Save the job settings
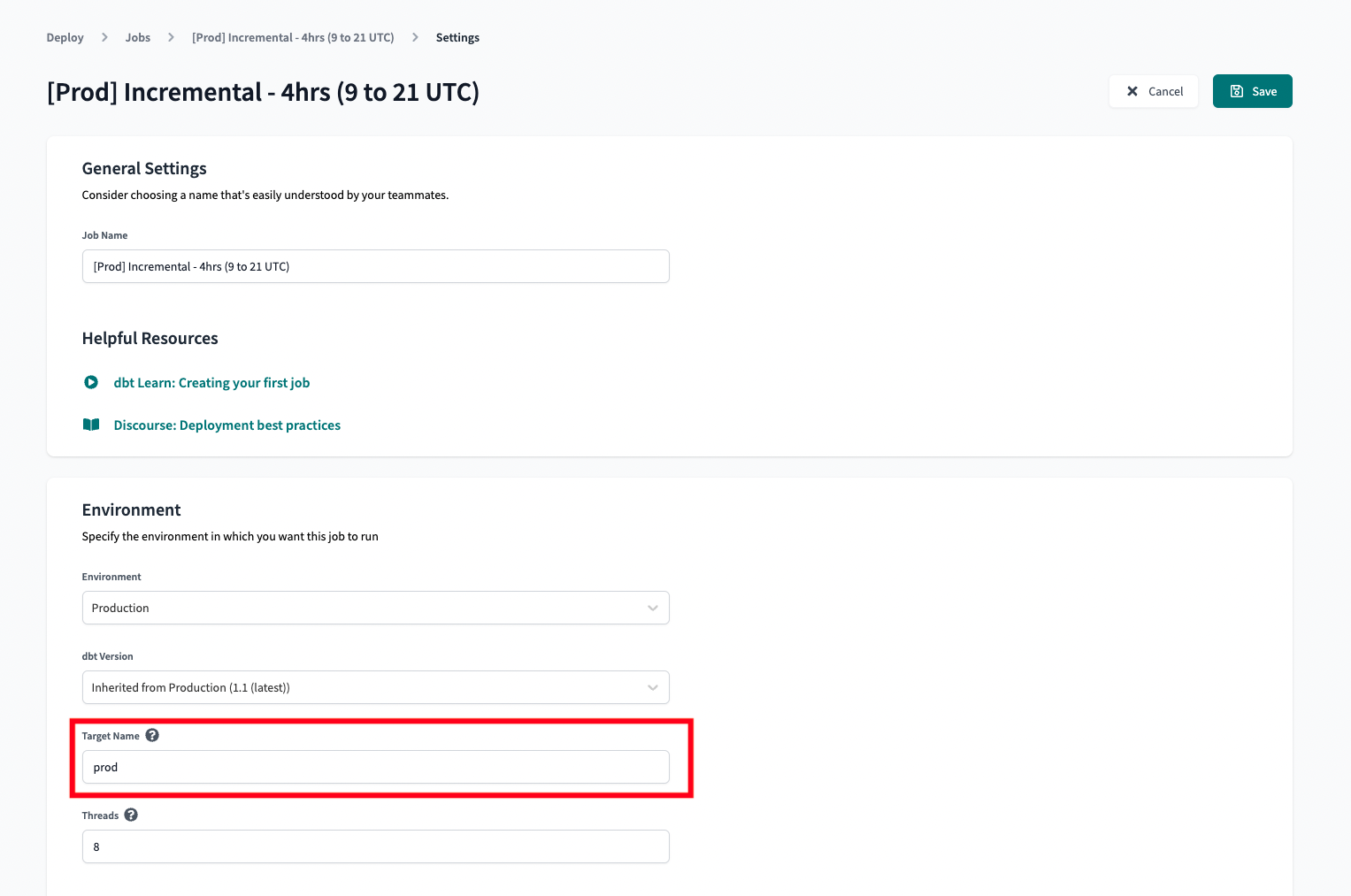 (x=1252, y=91)
